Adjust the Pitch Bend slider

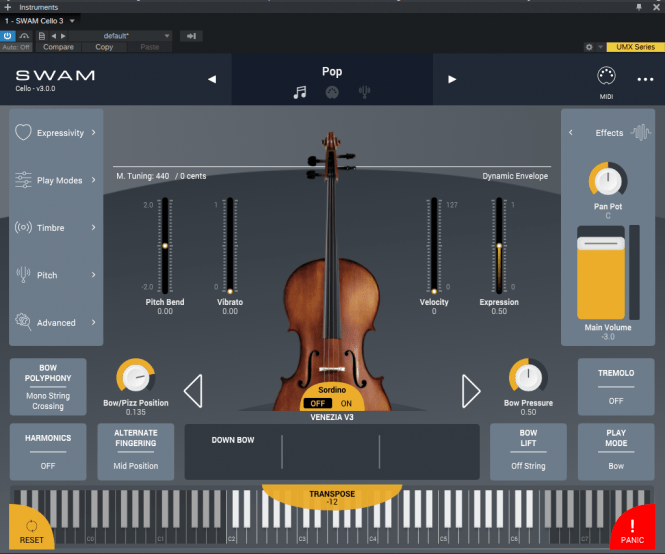(x=165, y=246)
